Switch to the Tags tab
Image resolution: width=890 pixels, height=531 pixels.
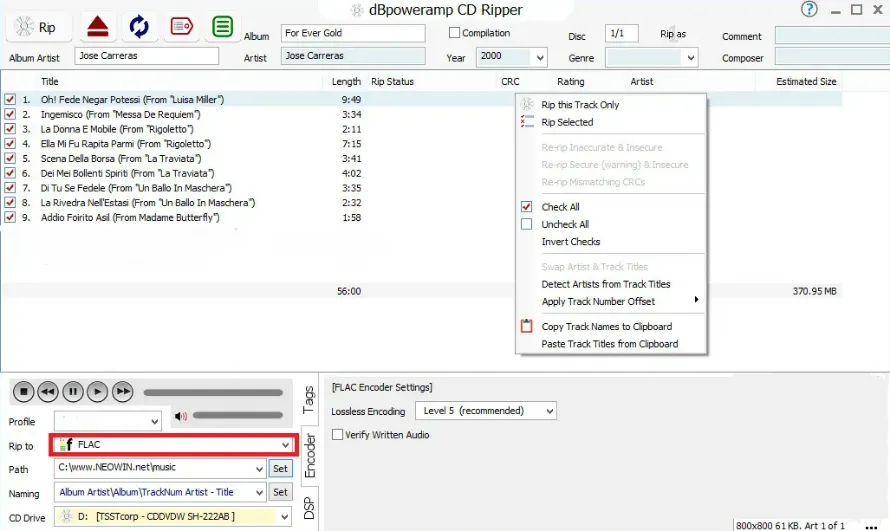pyautogui.click(x=309, y=399)
